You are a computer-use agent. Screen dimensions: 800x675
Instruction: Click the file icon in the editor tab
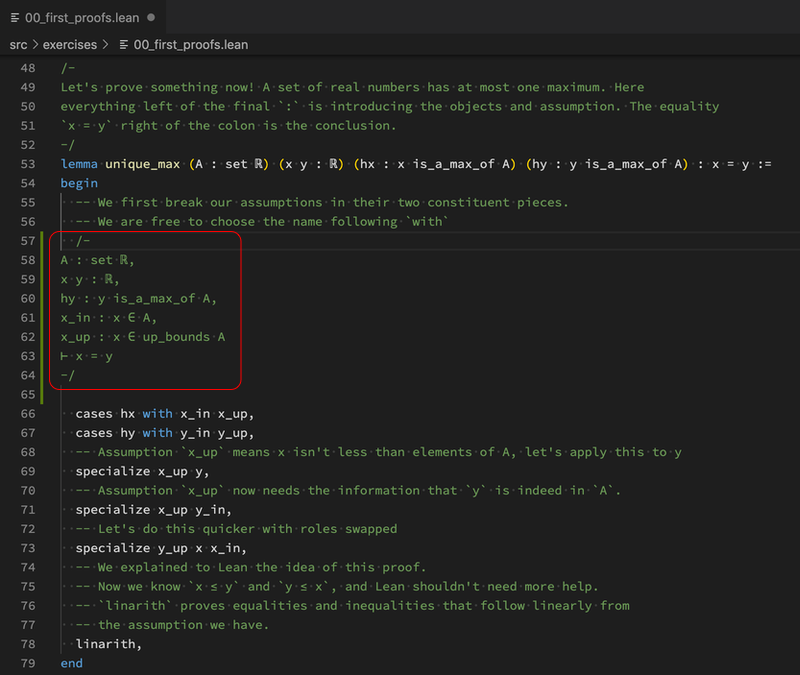15,18
